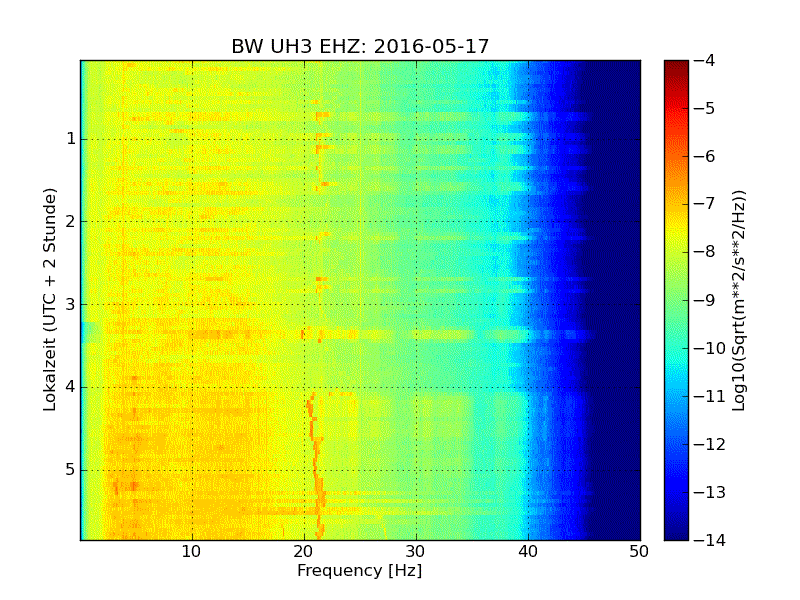Click x-axis tick label 20
This screenshot has width=800, height=600.
point(304,552)
